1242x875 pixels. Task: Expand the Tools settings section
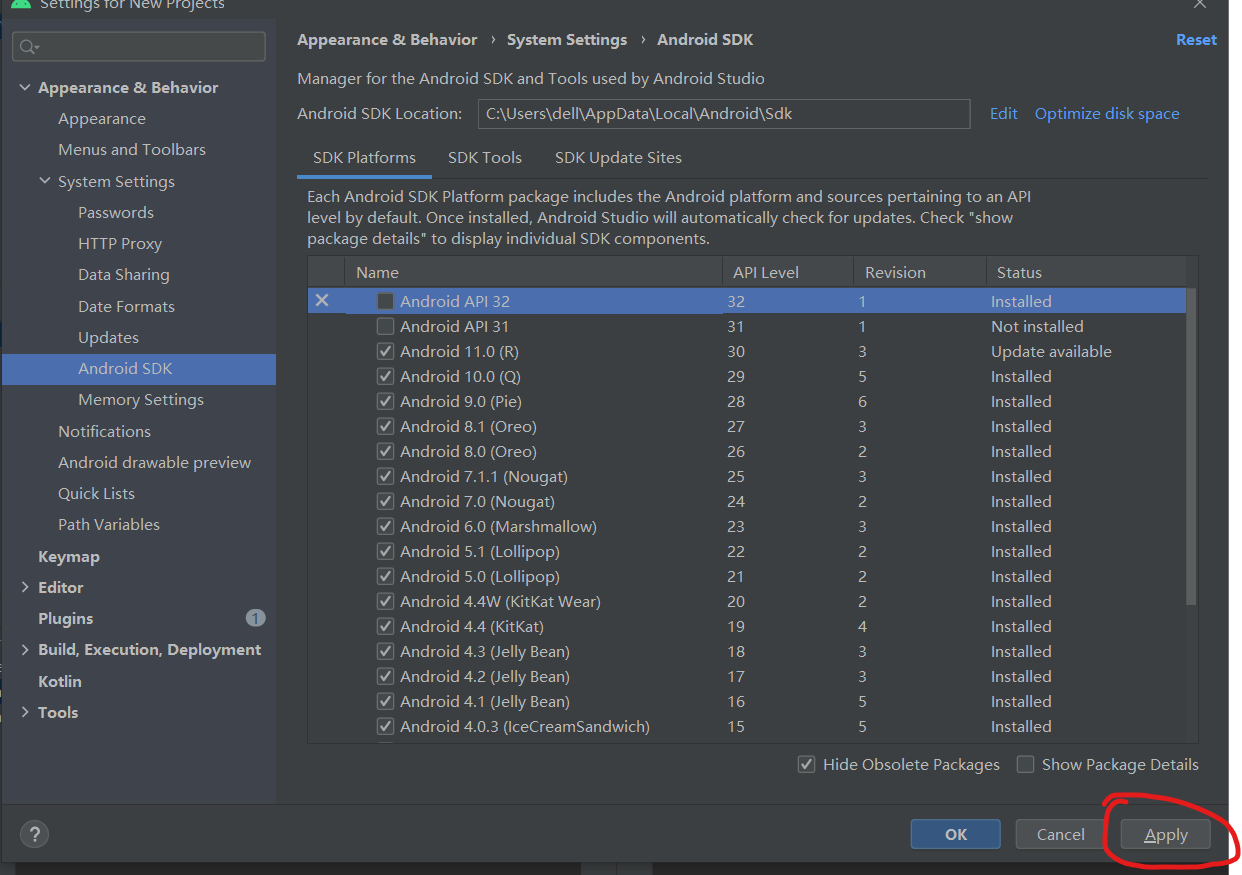point(24,712)
